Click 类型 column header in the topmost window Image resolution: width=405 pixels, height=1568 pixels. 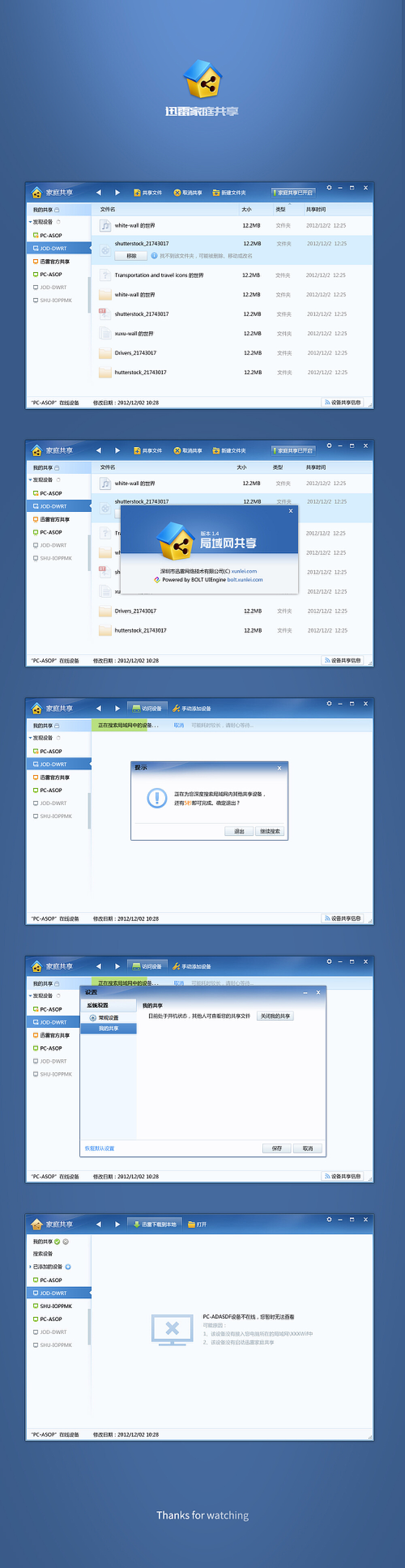[x=280, y=209]
